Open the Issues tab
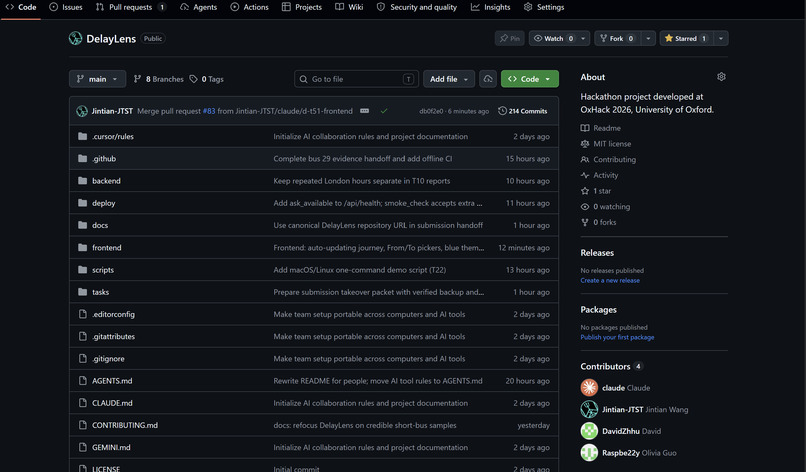The height and width of the screenshot is (472, 806). pos(66,7)
